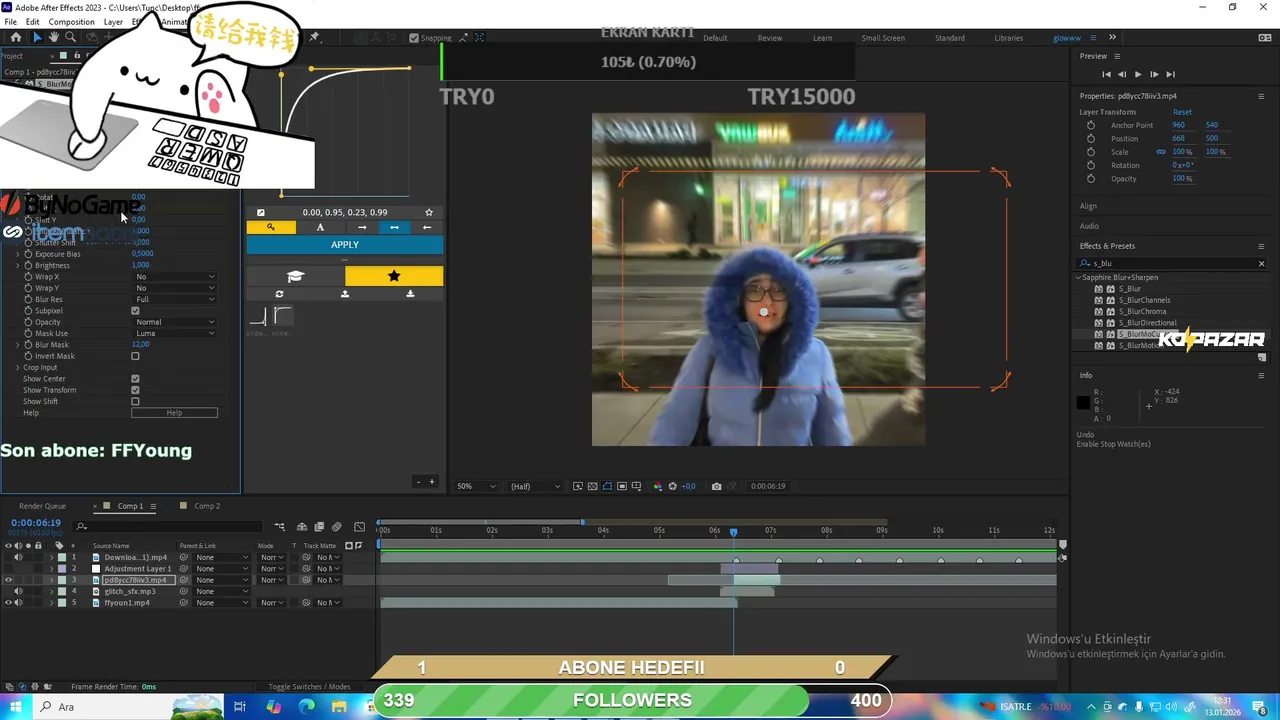Select the left arrow ease direction
Screen dimensions: 1280x720
[x=427, y=227]
